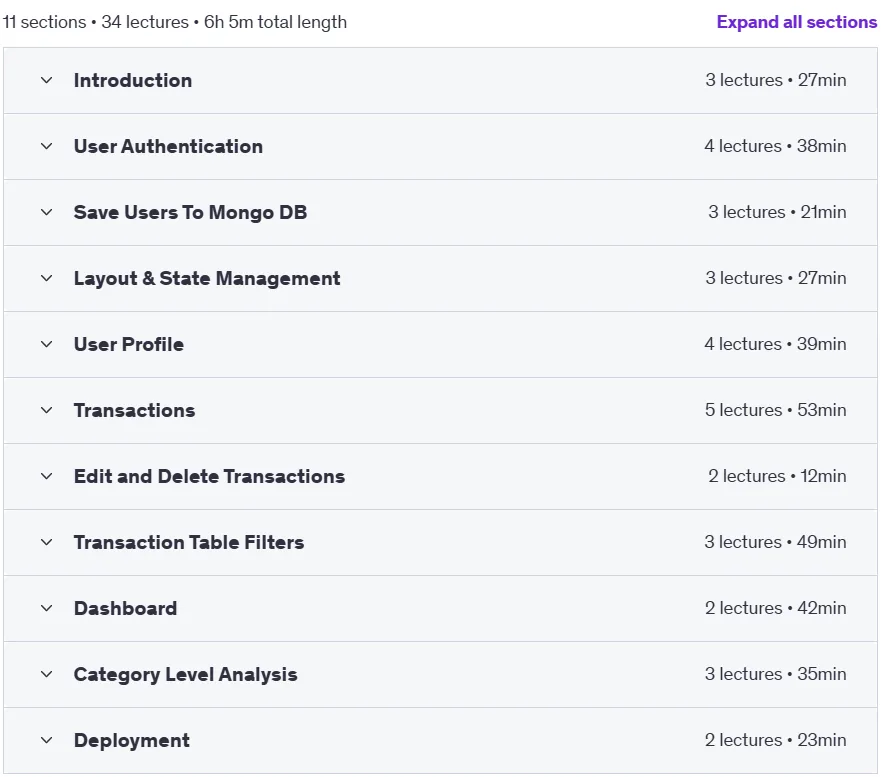Expand the User Authentication chevron
881x777 pixels.
(x=47, y=147)
